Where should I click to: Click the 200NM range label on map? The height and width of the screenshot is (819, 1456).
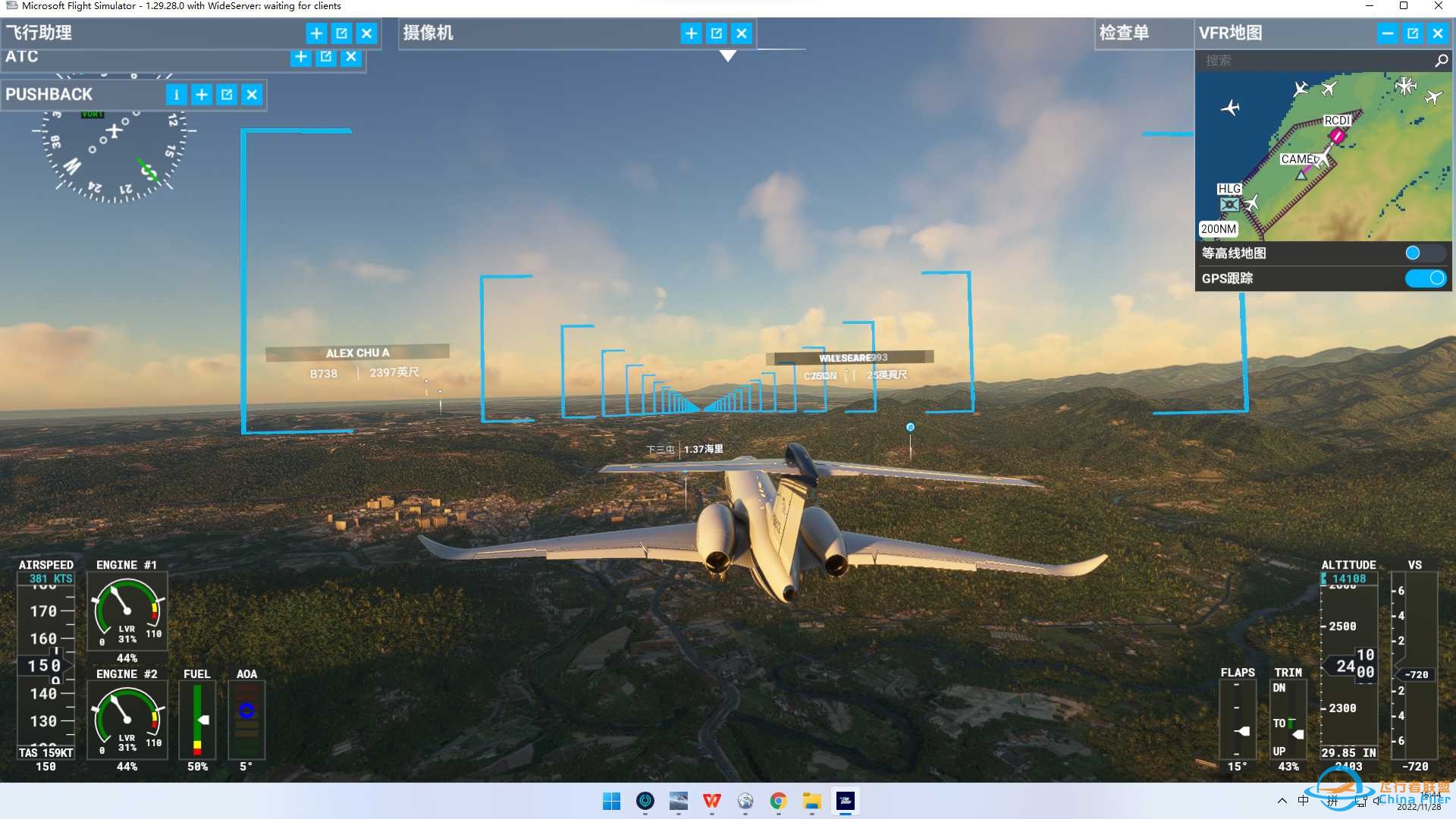[1218, 229]
